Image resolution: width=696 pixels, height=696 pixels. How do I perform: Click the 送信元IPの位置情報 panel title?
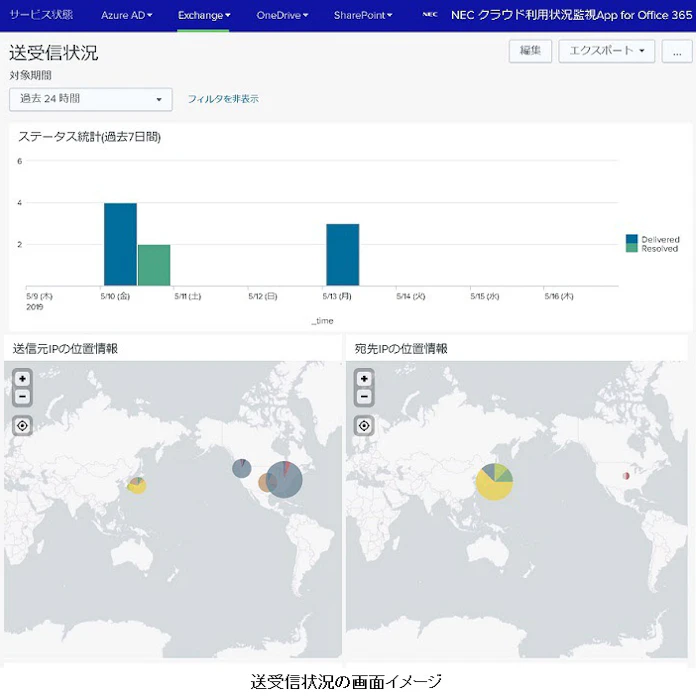(65, 349)
